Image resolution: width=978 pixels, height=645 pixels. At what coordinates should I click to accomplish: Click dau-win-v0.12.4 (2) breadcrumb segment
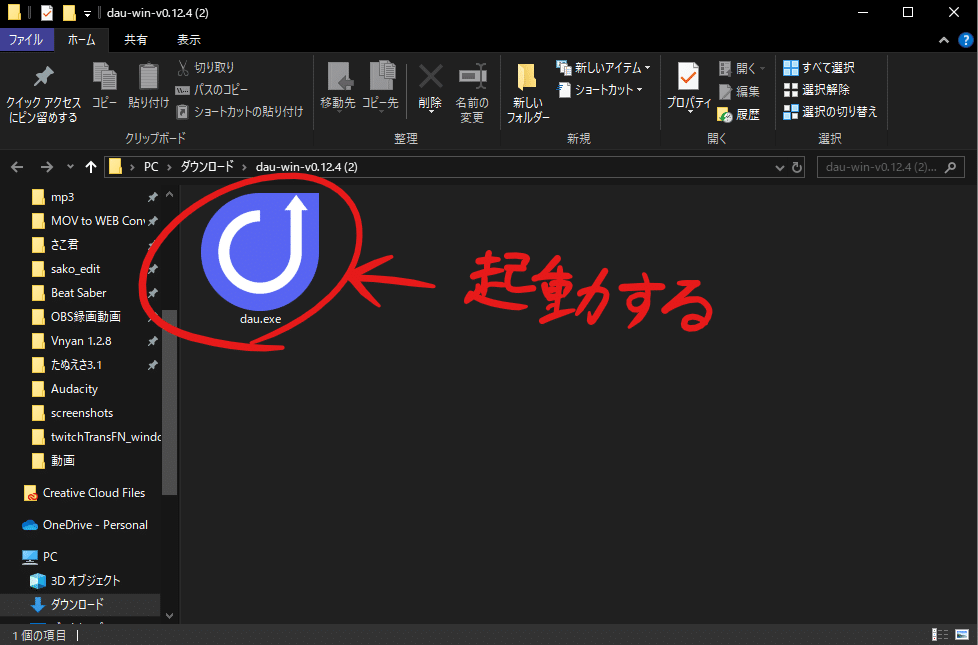(x=307, y=167)
